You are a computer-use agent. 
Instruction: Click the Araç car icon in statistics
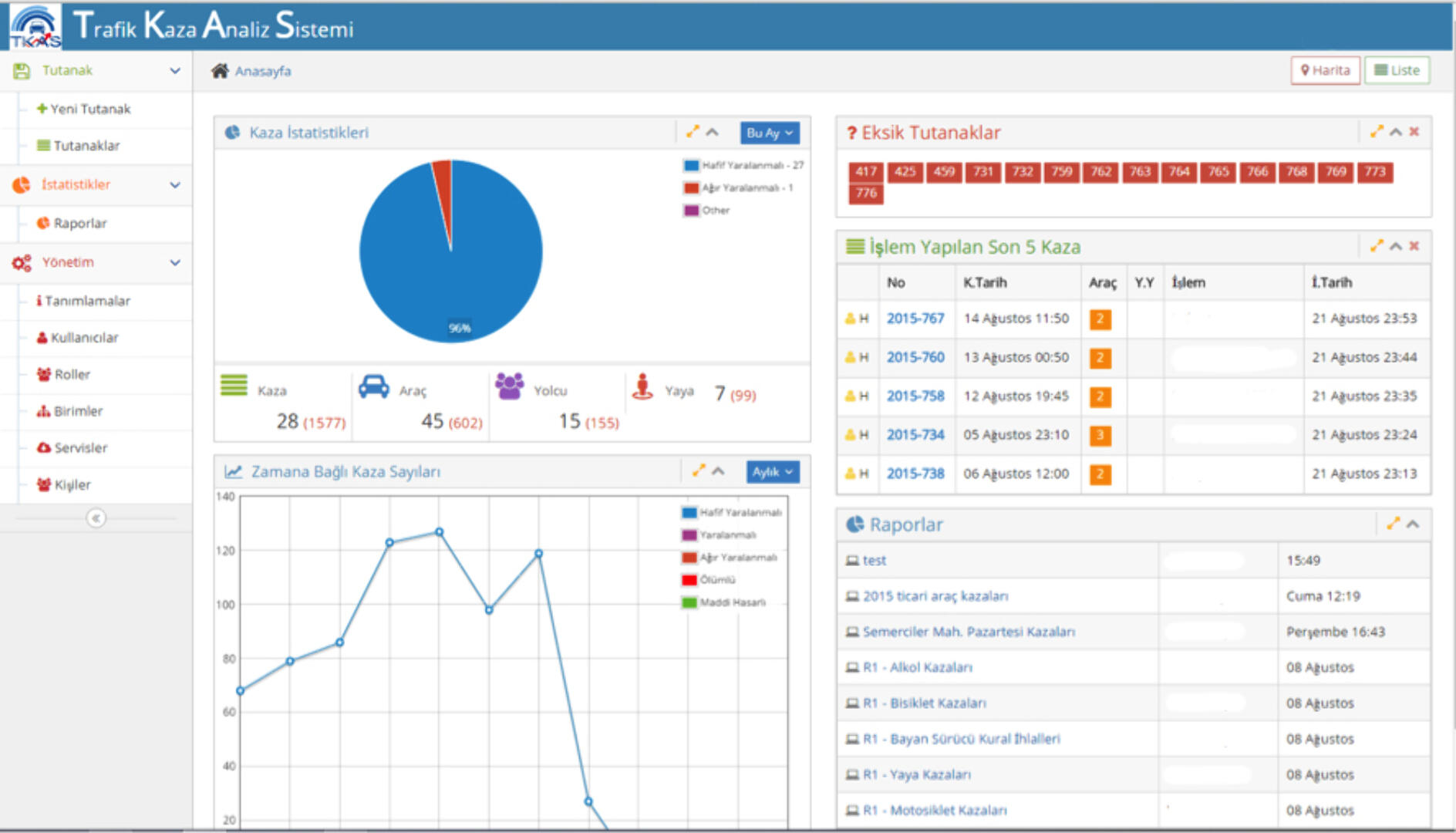[374, 386]
